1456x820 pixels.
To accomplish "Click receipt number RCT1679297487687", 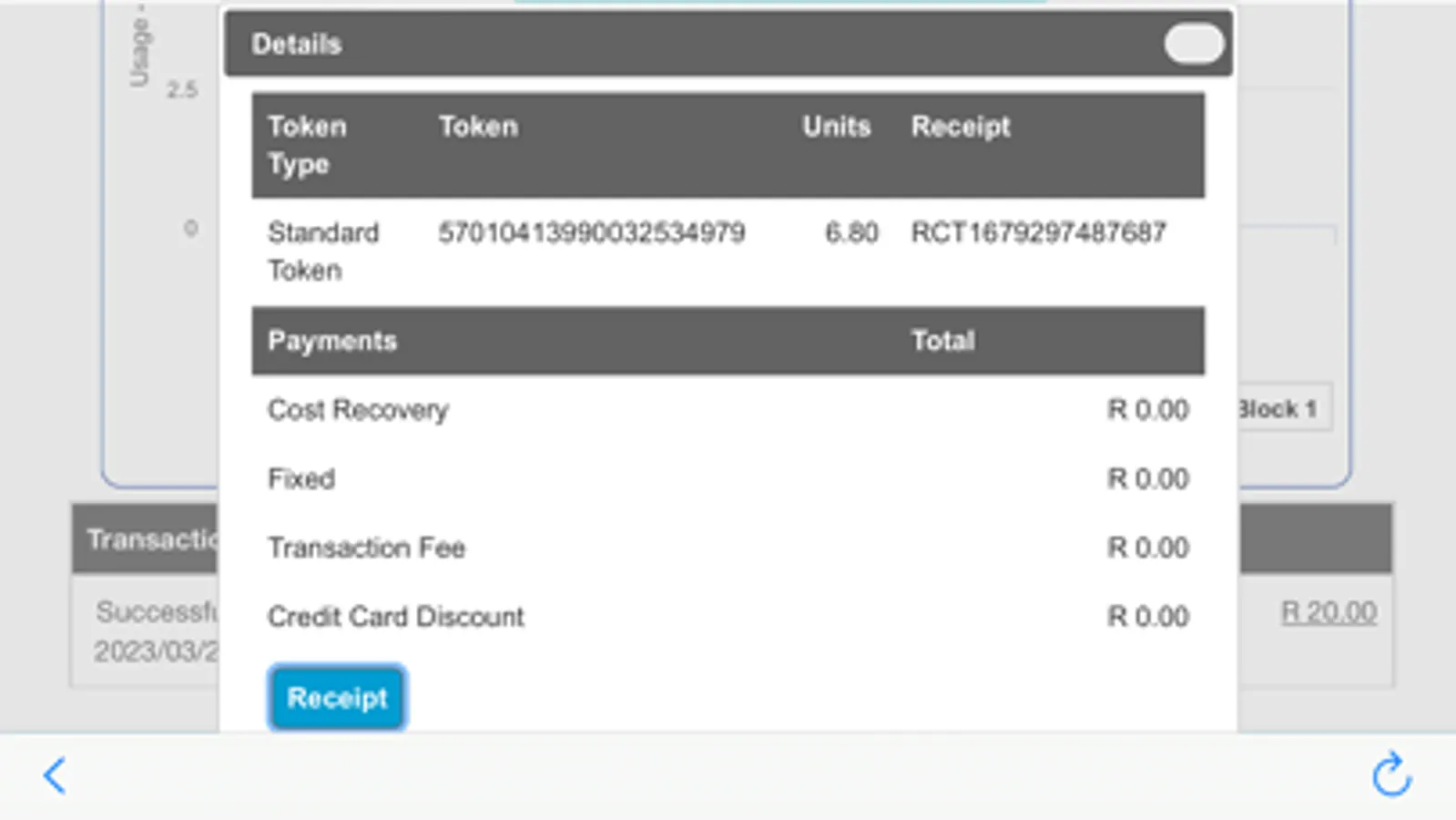I will (x=1038, y=233).
